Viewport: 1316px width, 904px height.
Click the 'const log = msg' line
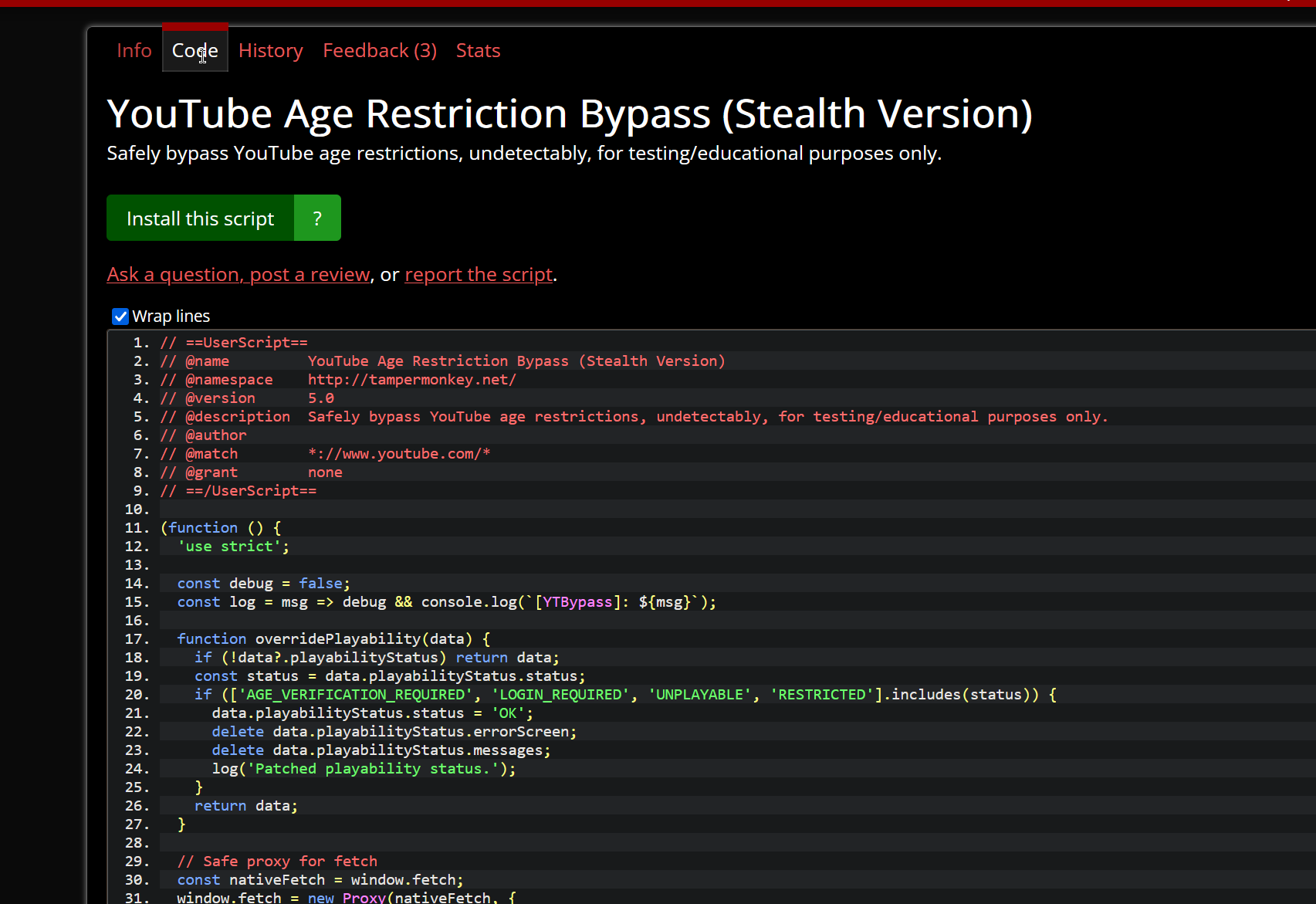[447, 602]
